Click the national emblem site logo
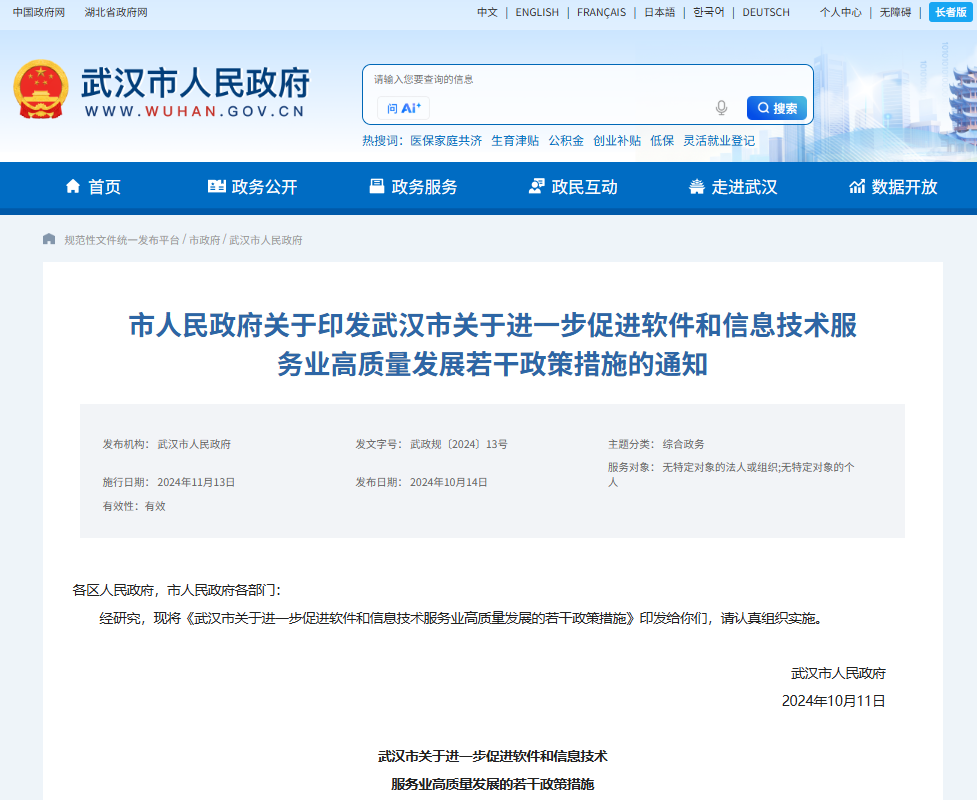The height and width of the screenshot is (800, 977). (x=39, y=89)
